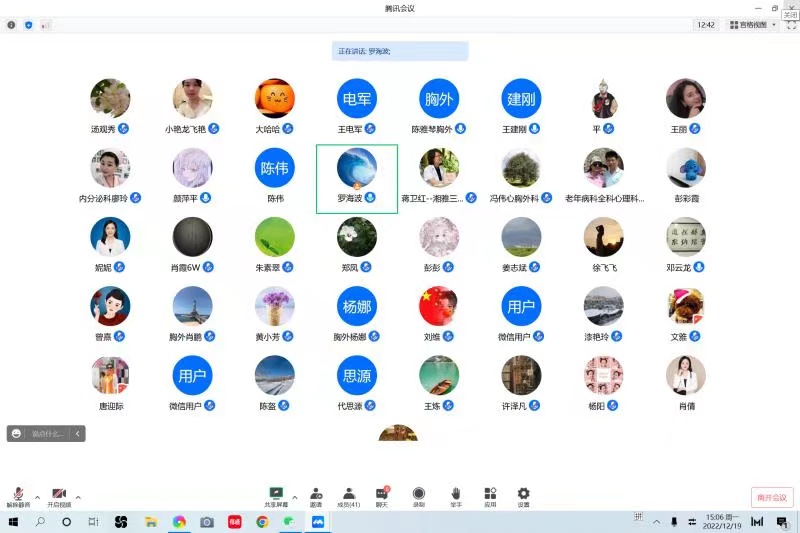
Task: Click the blue security shield icon
Action: pos(28,25)
